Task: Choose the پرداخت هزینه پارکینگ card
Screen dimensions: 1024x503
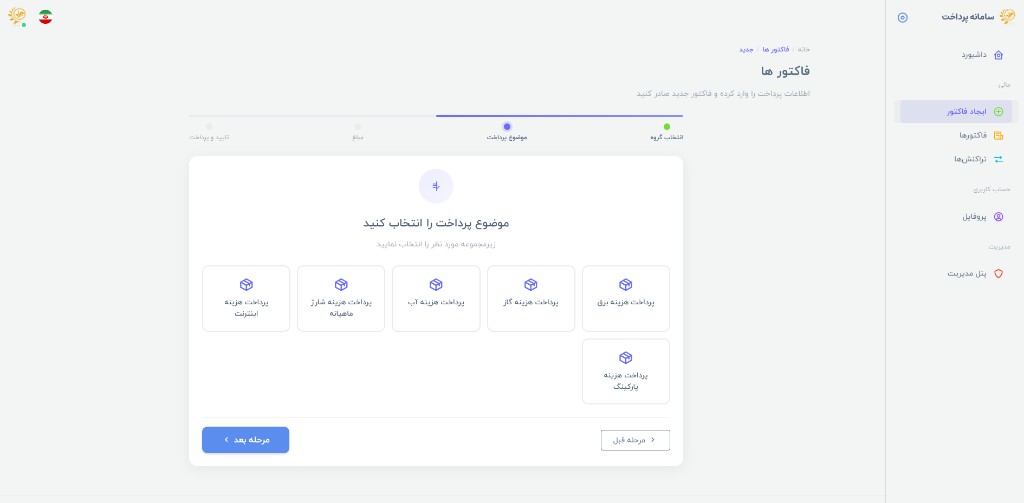Action: (x=626, y=371)
